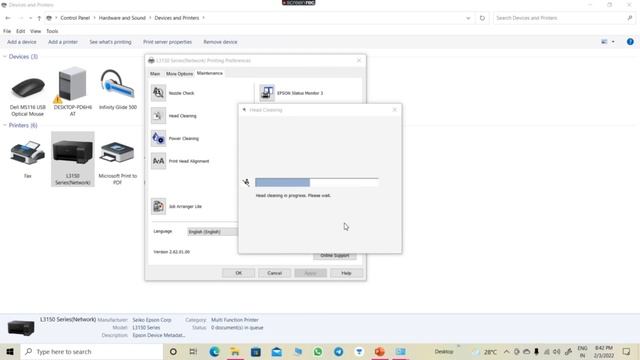640x360 pixels.
Task: Open the notifications action center icon
Action: (x=627, y=351)
